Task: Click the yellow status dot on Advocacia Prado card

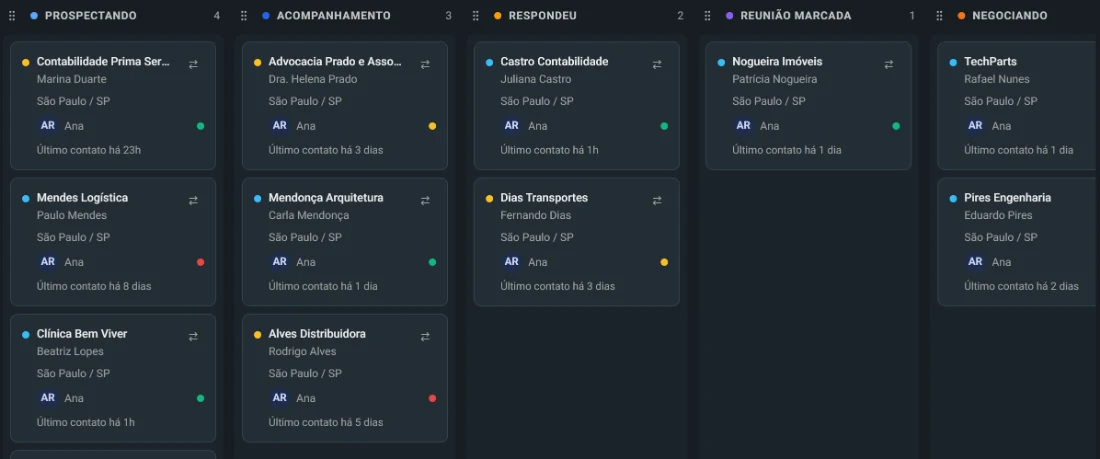Action: [x=432, y=126]
